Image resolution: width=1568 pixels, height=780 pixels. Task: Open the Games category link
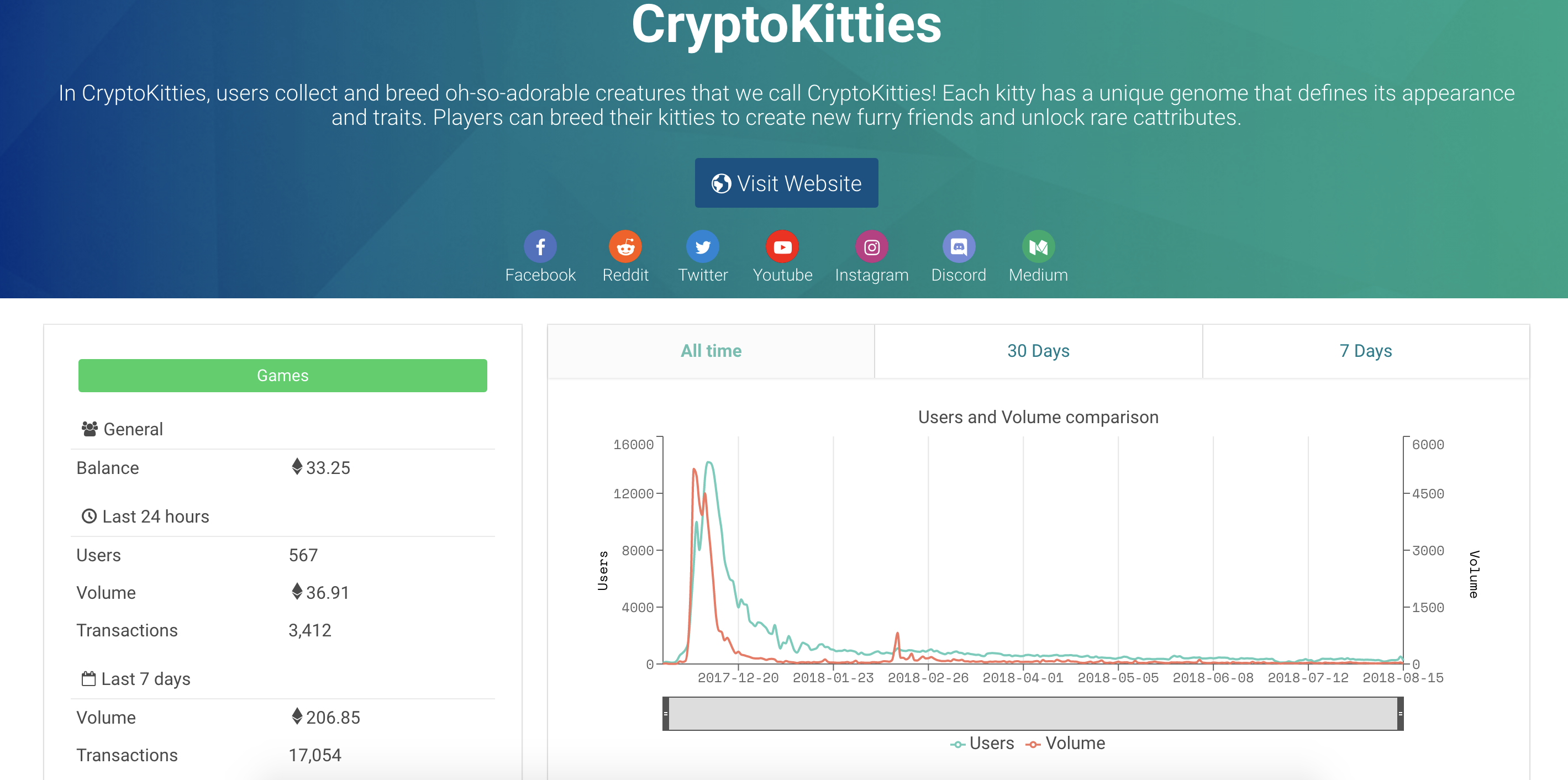[282, 376]
